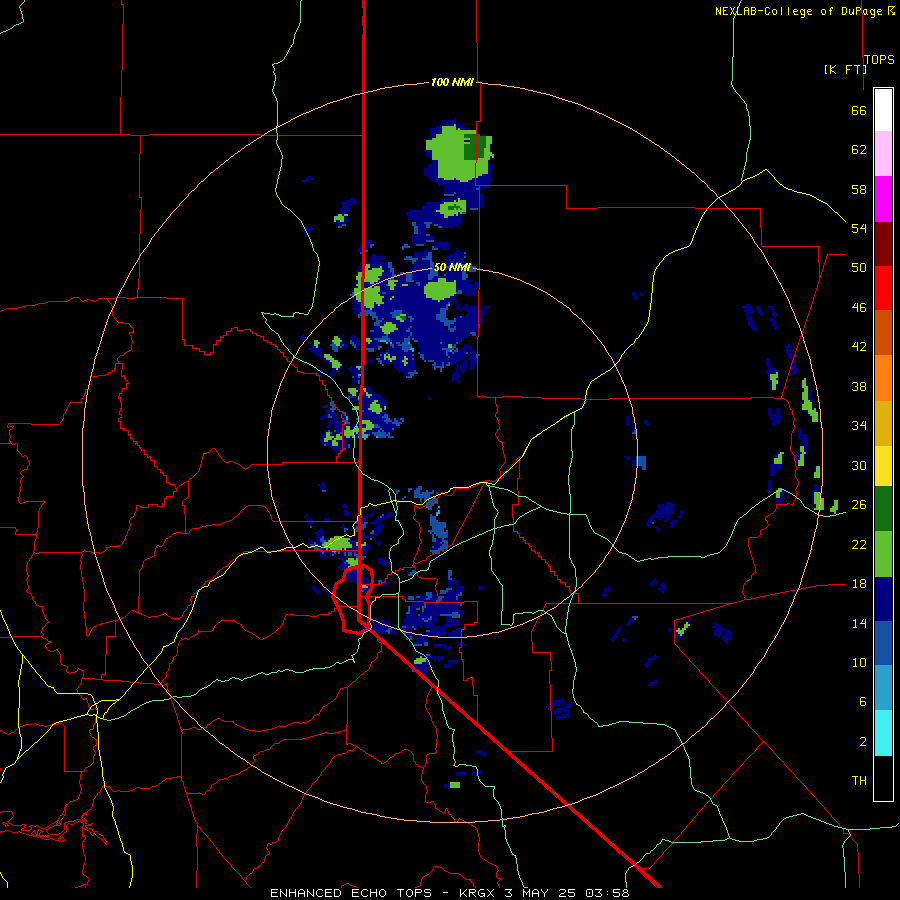Click the light orange legend swatch
The height and width of the screenshot is (900, 900).
coord(883,378)
